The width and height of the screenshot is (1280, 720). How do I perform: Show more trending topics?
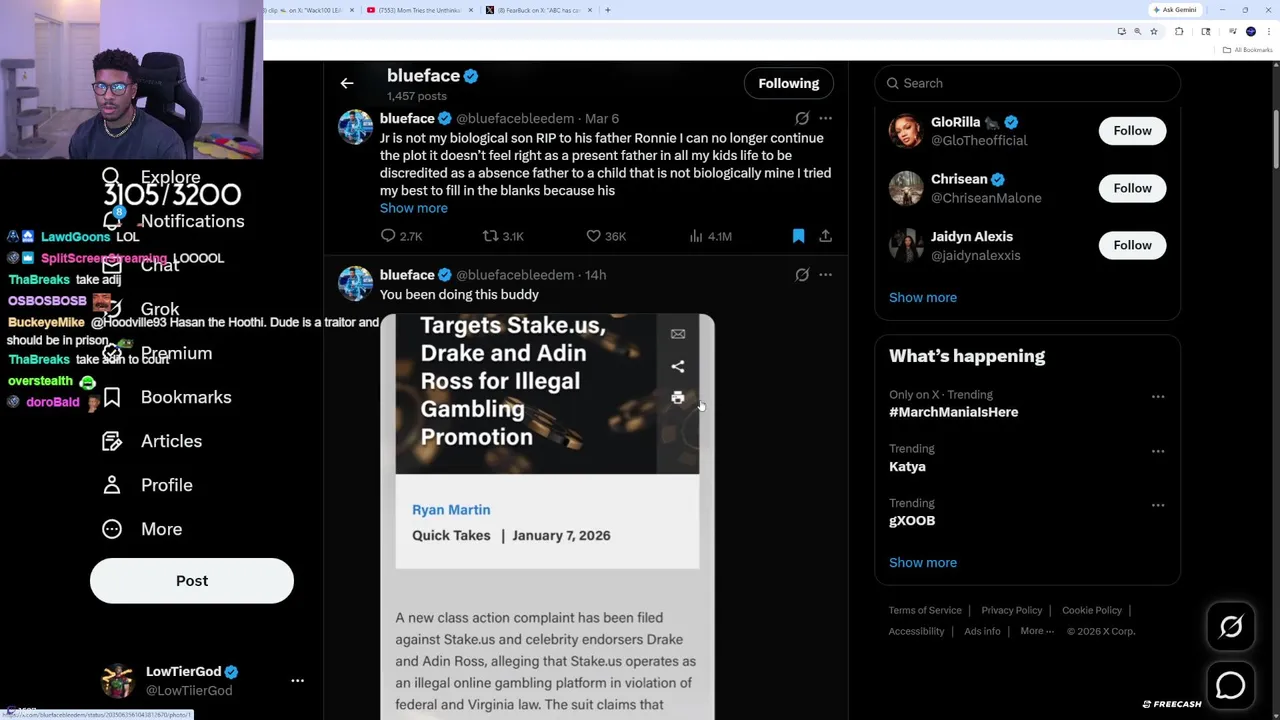click(922, 562)
